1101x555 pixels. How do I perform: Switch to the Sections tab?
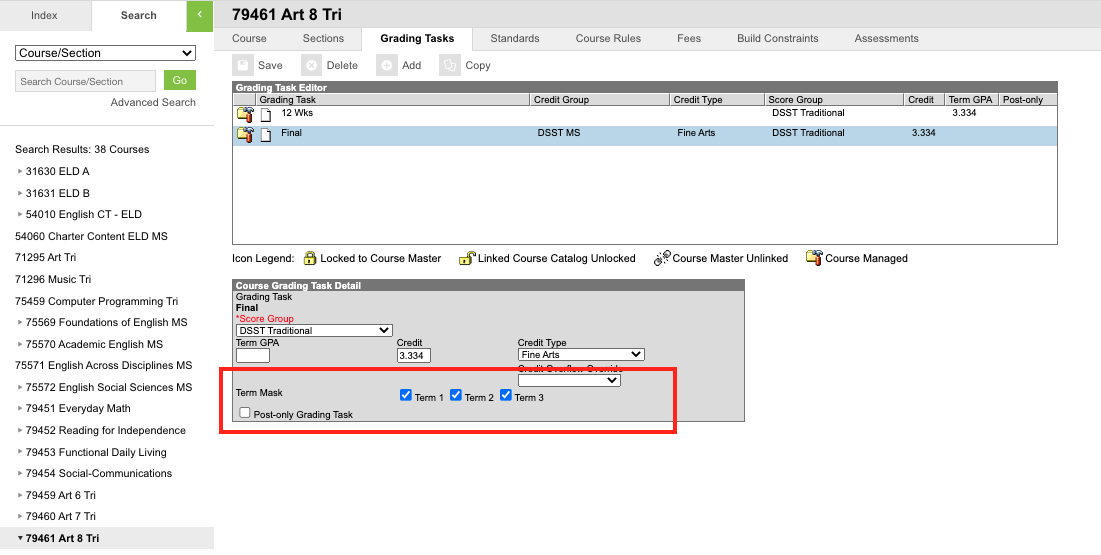pos(323,39)
